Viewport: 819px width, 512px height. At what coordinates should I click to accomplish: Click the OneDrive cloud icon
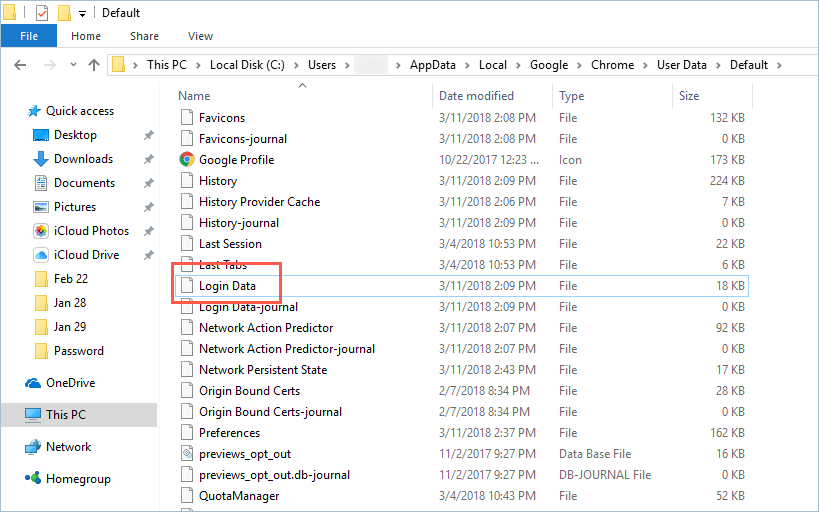click(x=33, y=383)
